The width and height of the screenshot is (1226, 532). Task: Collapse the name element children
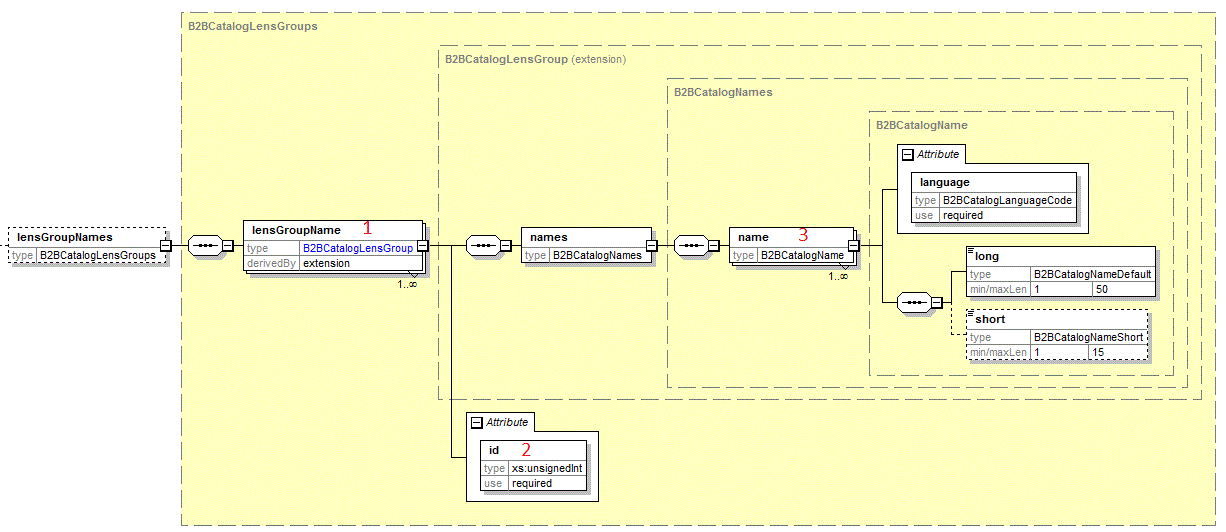pyautogui.click(x=854, y=245)
